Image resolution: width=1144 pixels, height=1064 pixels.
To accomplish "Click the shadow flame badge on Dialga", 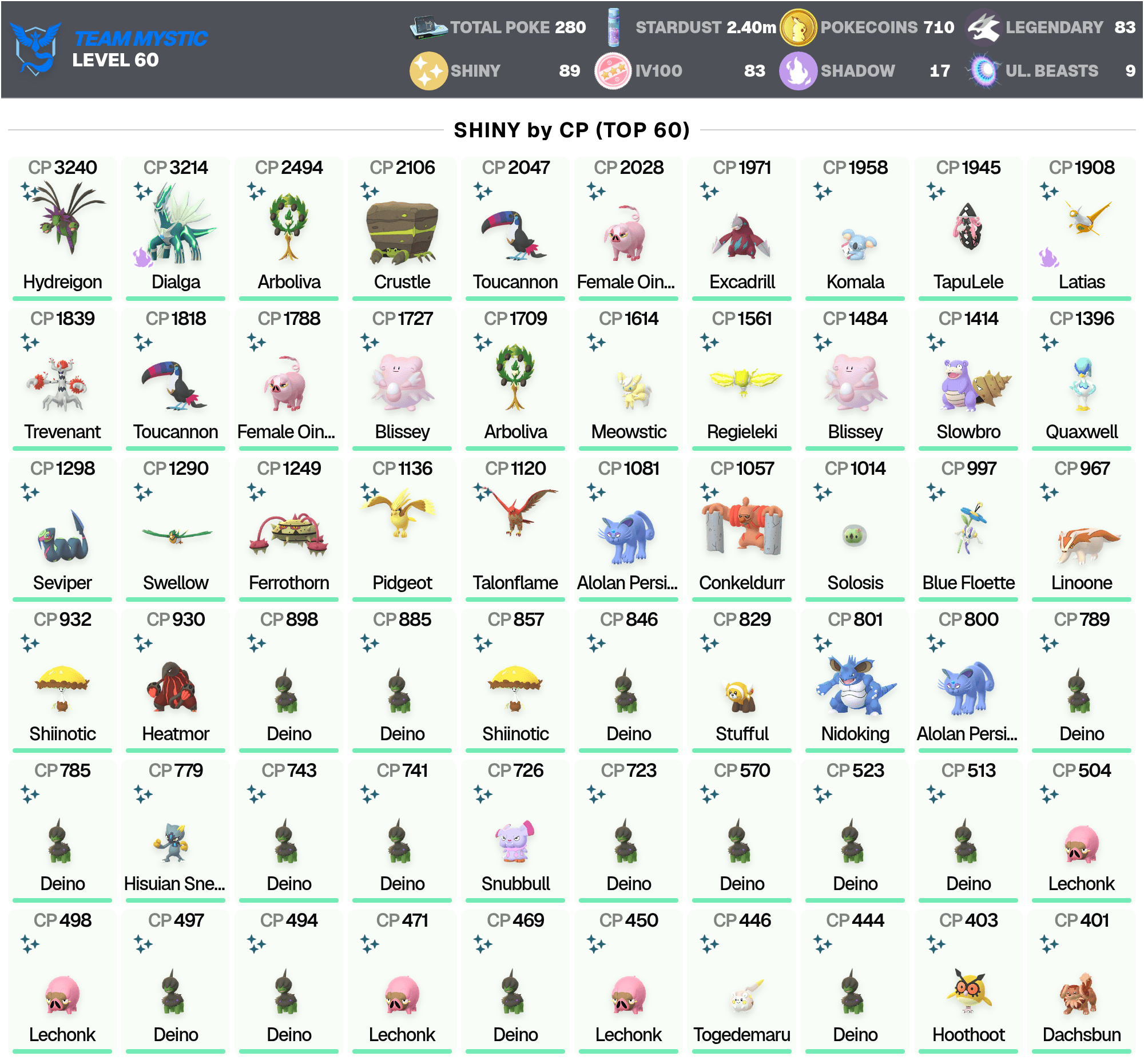I will click(142, 257).
